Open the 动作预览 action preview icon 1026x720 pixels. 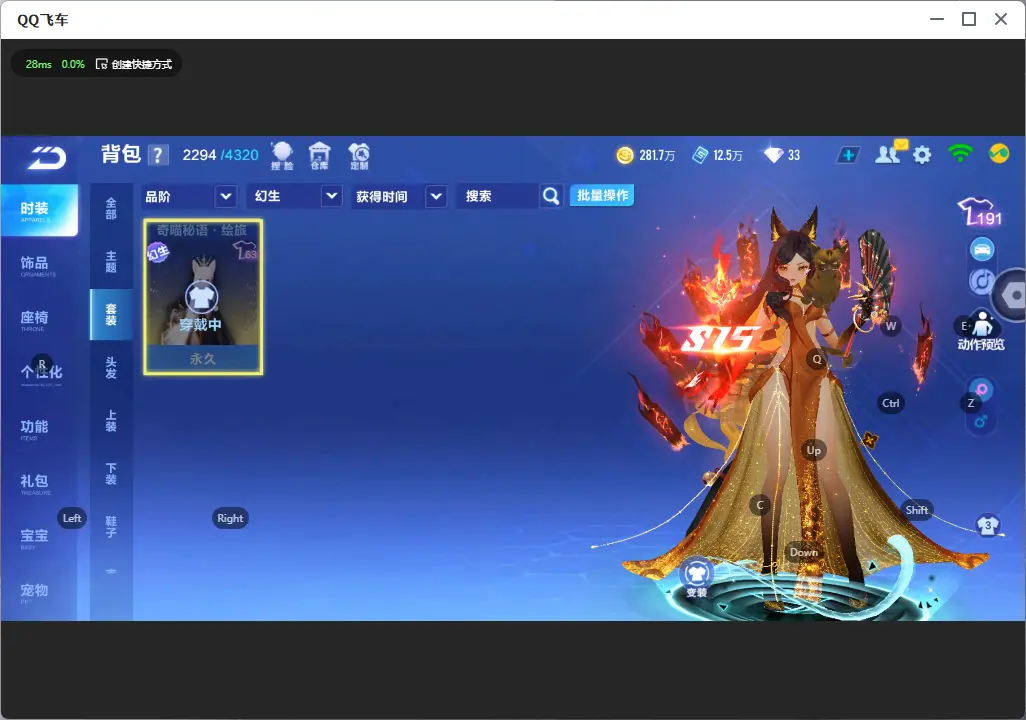[981, 331]
